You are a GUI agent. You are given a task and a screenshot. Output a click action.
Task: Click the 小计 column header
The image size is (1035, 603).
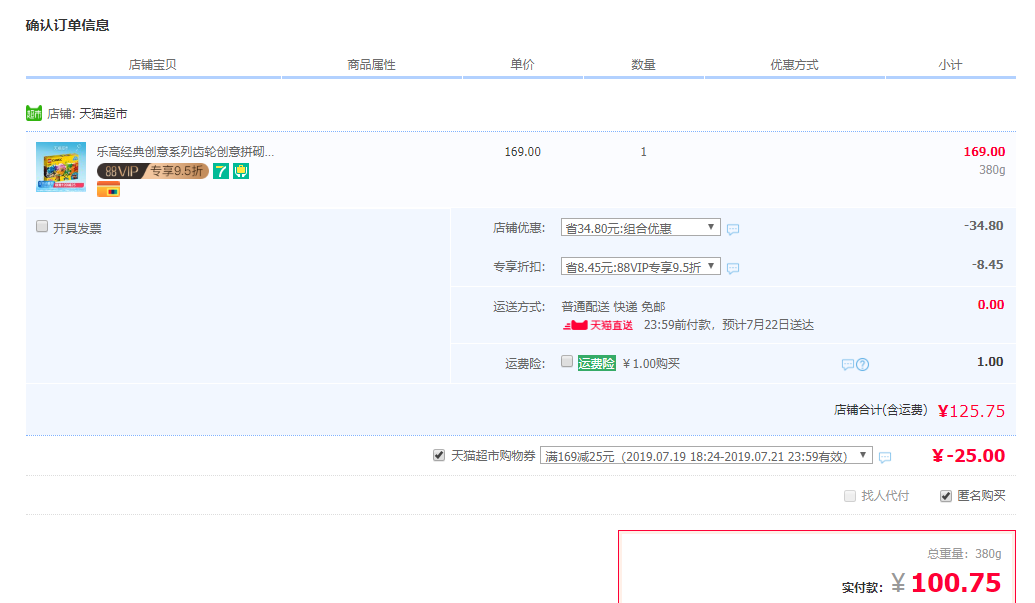pos(951,65)
